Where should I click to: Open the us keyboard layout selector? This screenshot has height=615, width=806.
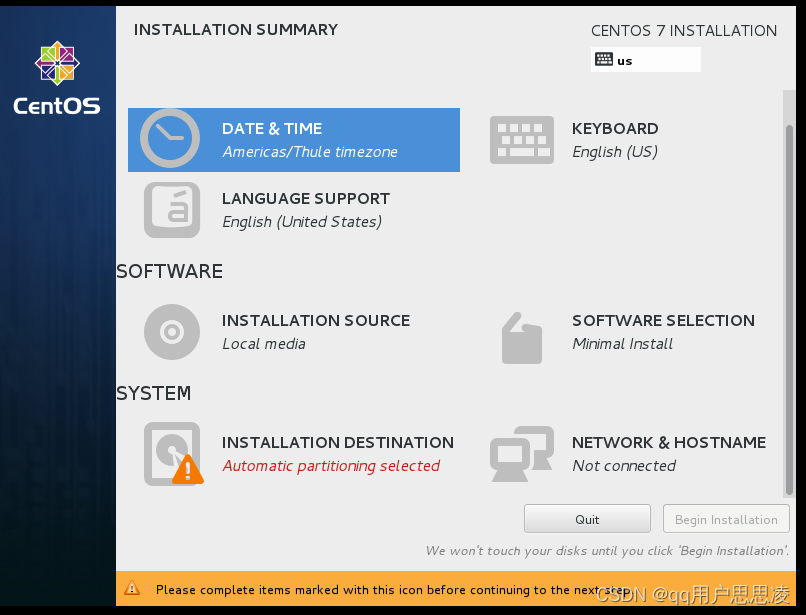(x=645, y=59)
